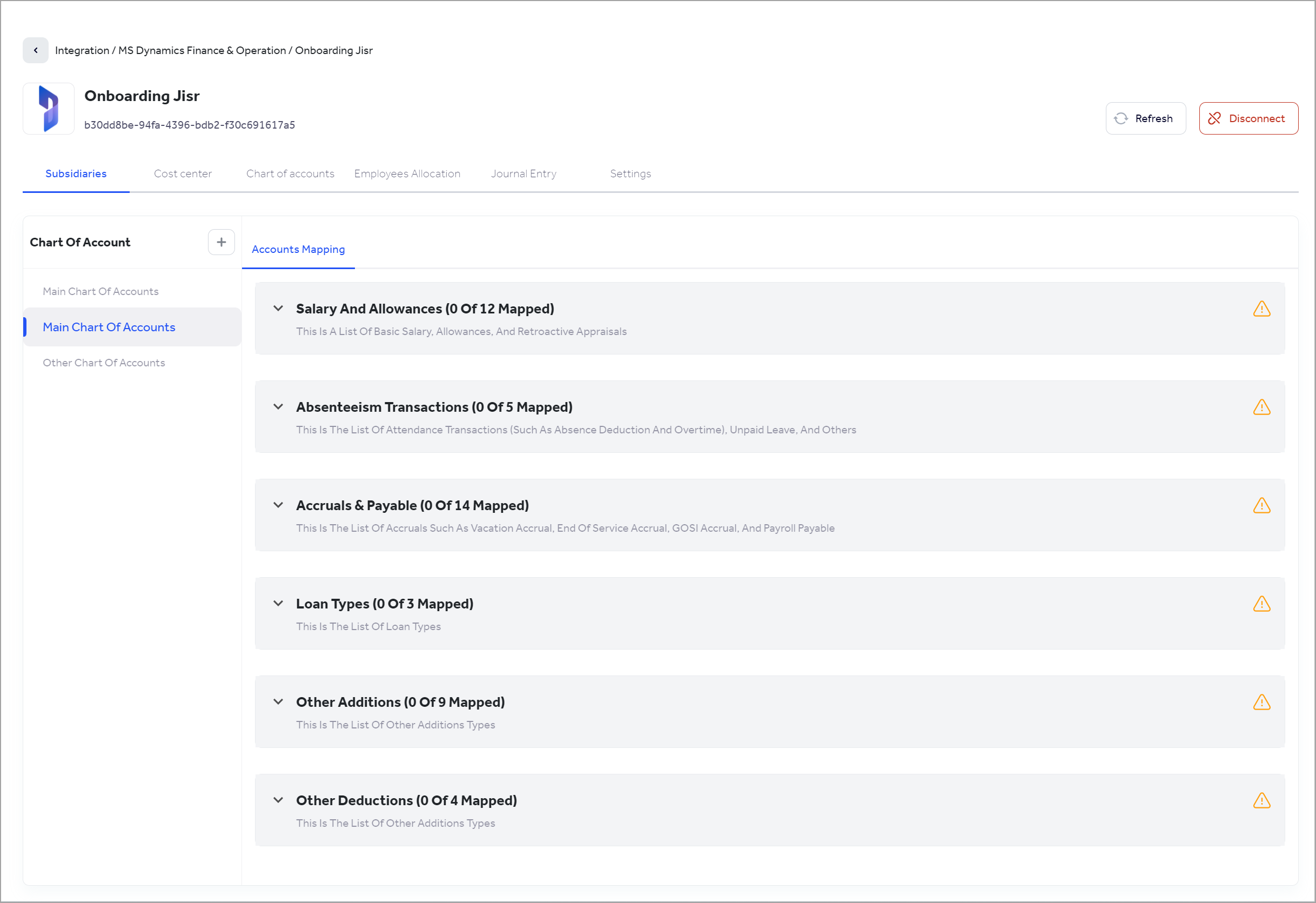Open the Integration breadcrumb link
Screen dimensions: 1316x903
(x=82, y=50)
